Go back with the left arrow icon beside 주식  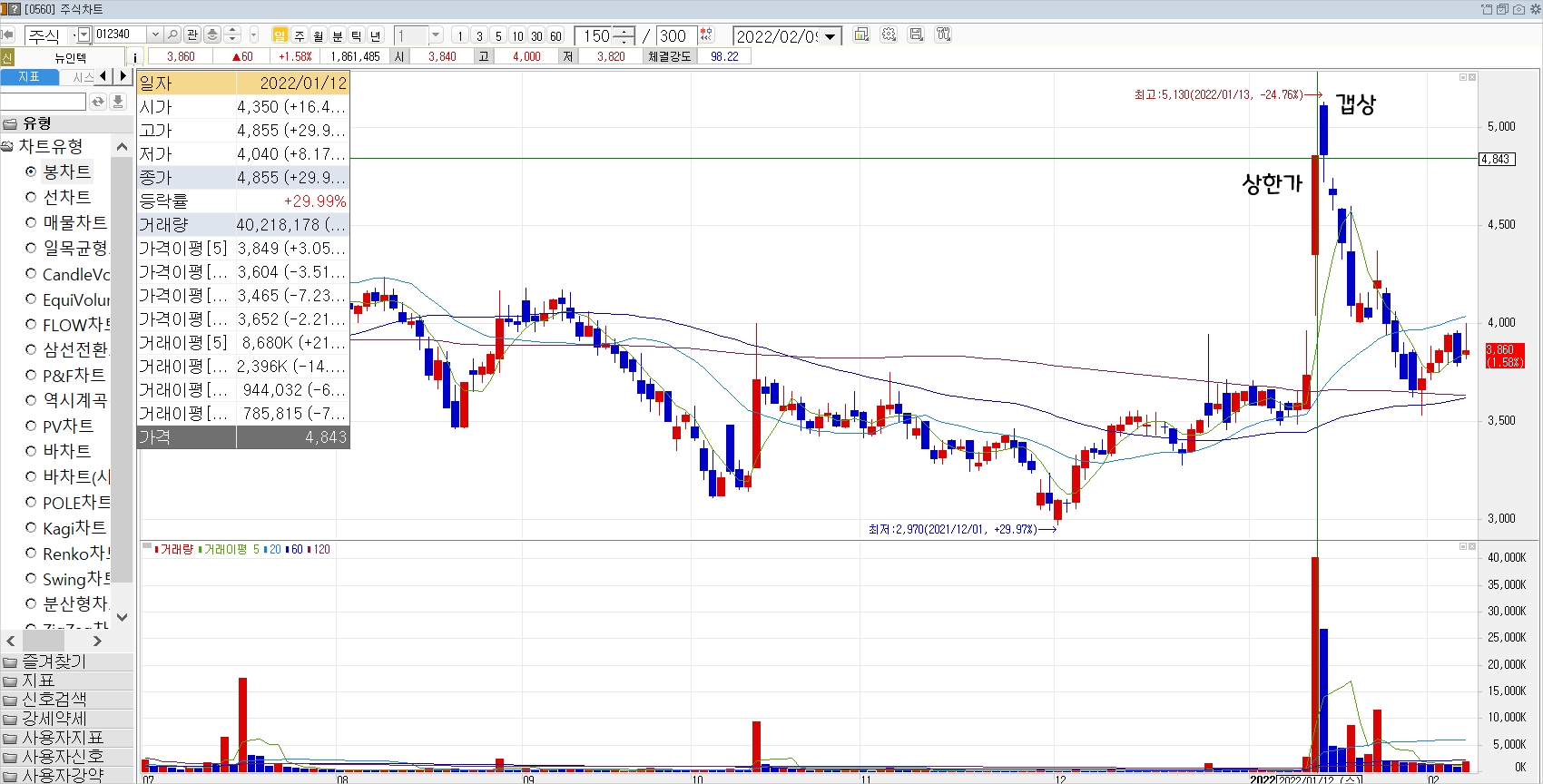tap(8, 34)
